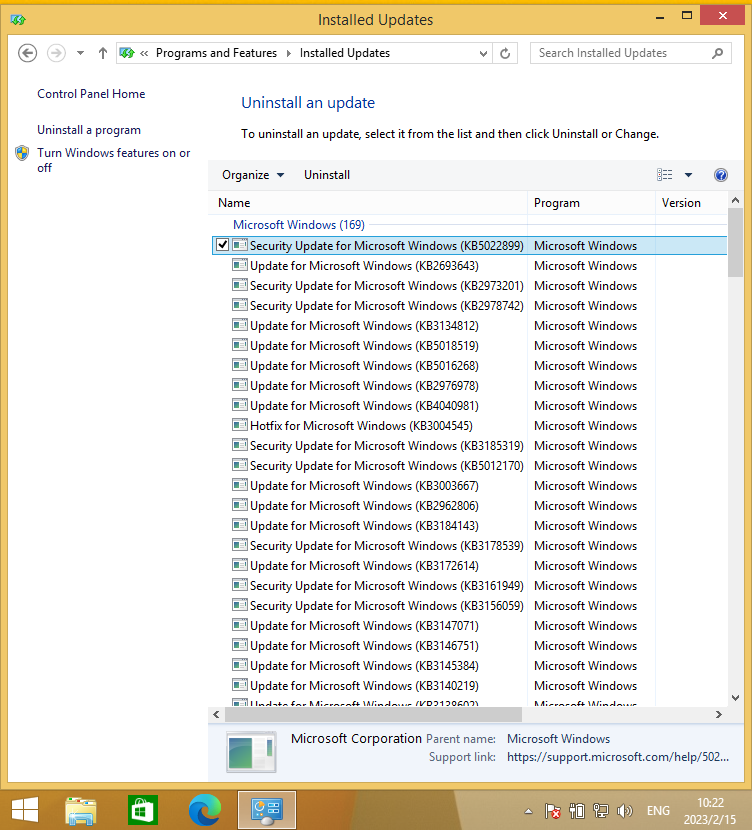
Task: Click the volume speaker tray icon
Action: point(624,811)
